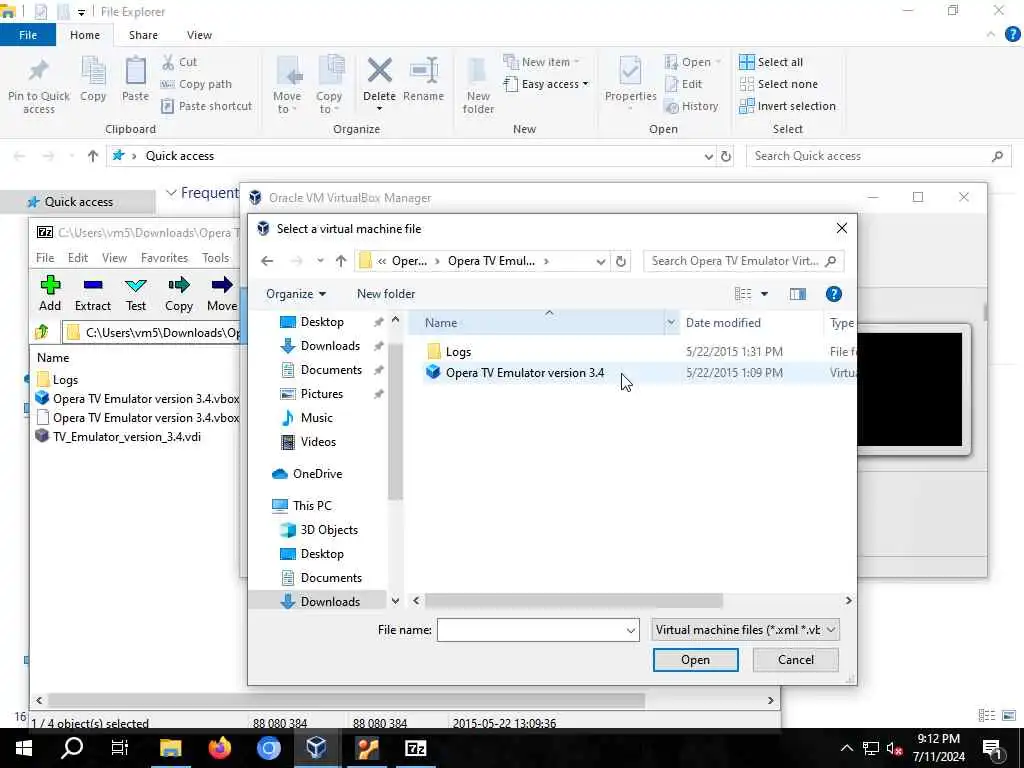
Task: Click Pin to Quick access in ribbon
Action: [39, 86]
